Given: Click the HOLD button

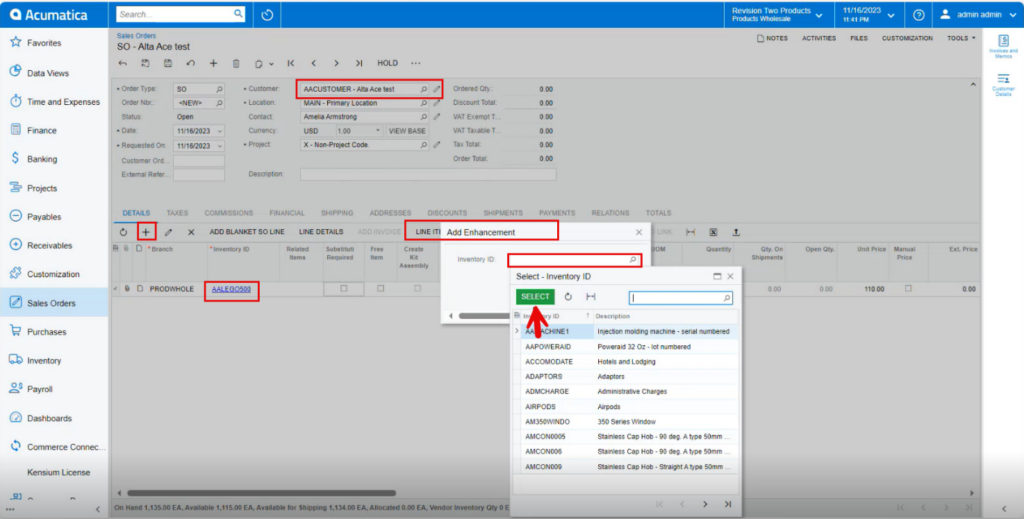Looking at the screenshot, I should (387, 63).
